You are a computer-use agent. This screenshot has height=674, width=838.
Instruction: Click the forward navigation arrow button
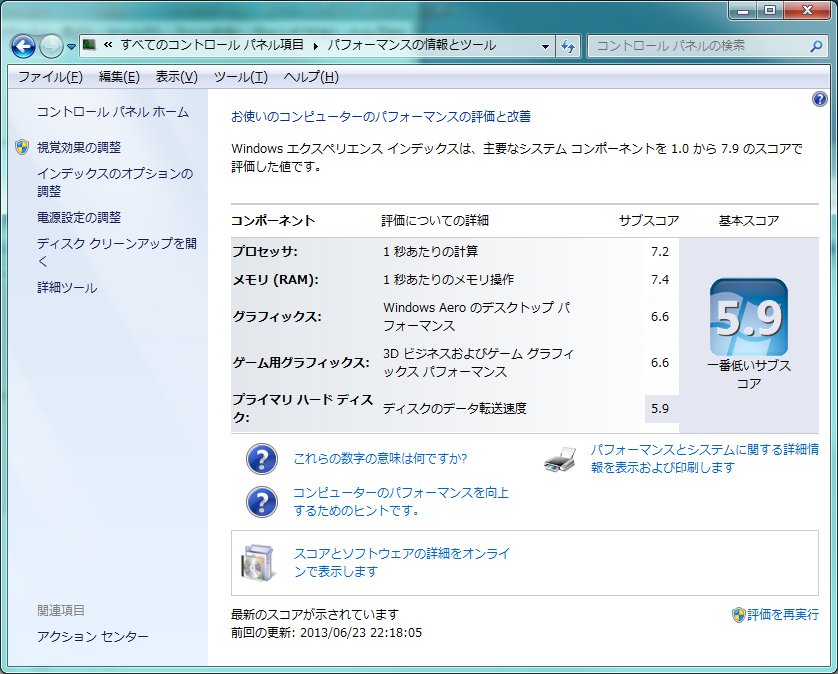coord(51,47)
